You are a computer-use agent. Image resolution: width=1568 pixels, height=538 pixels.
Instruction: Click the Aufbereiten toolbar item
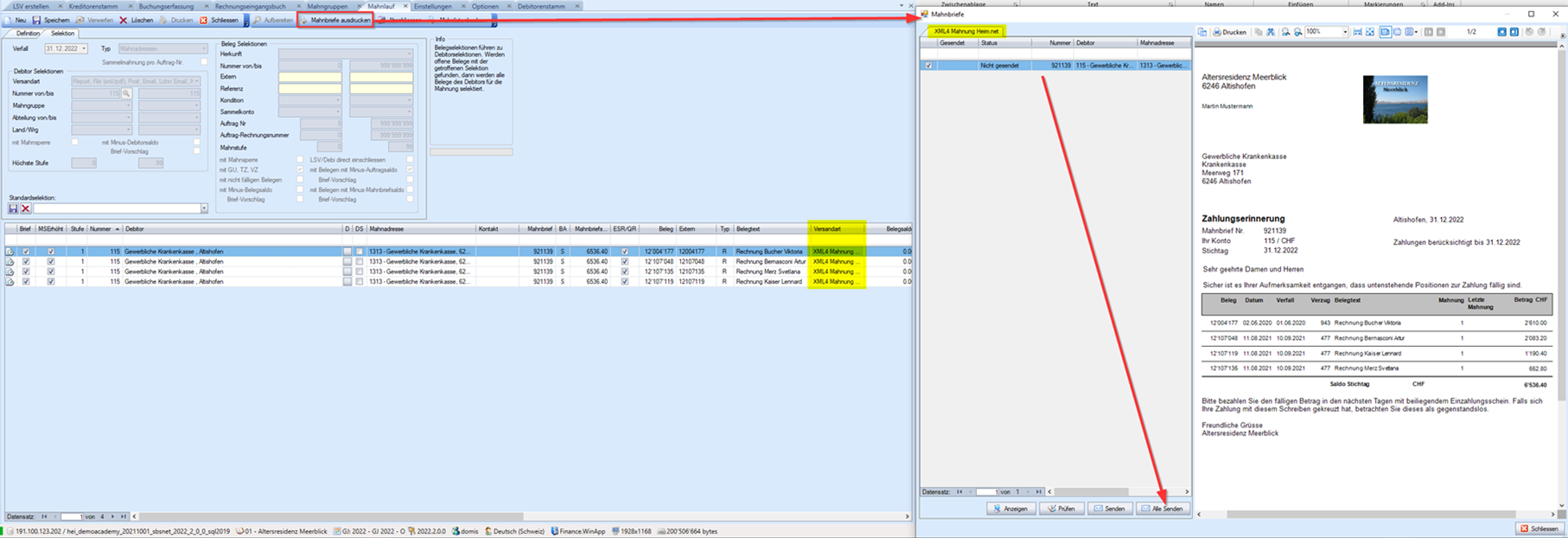coord(273,20)
